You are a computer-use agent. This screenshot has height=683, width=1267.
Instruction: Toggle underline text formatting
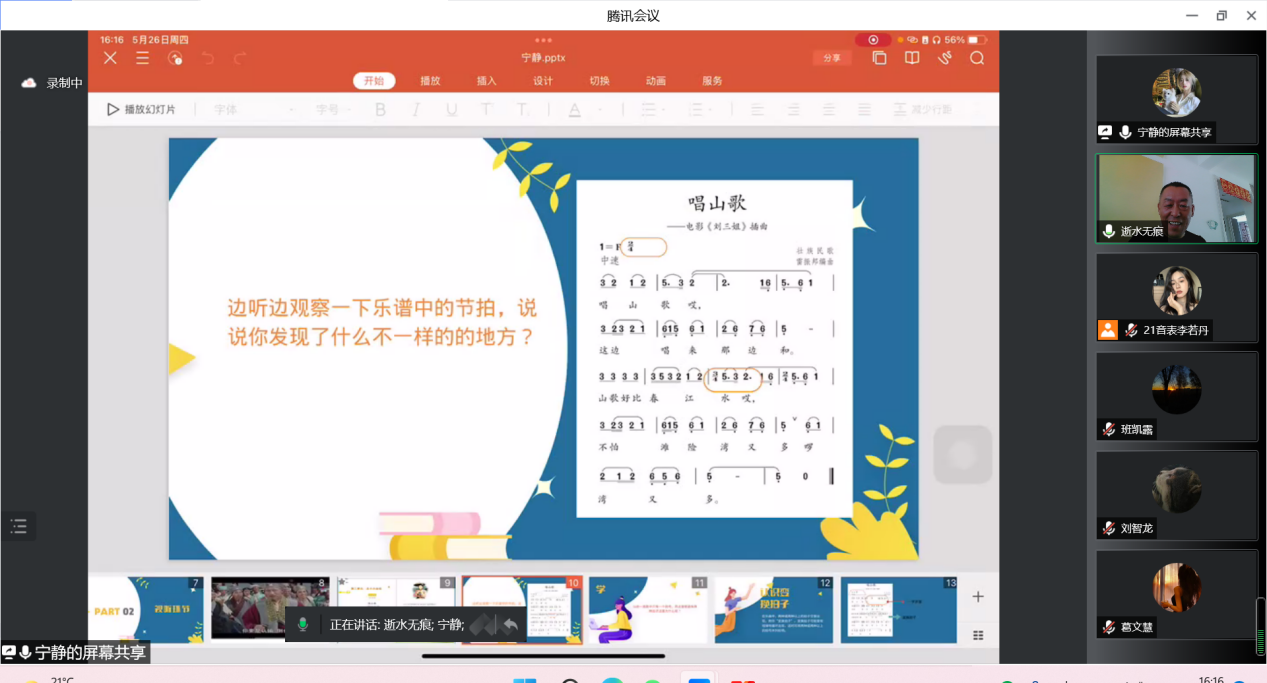pos(451,110)
